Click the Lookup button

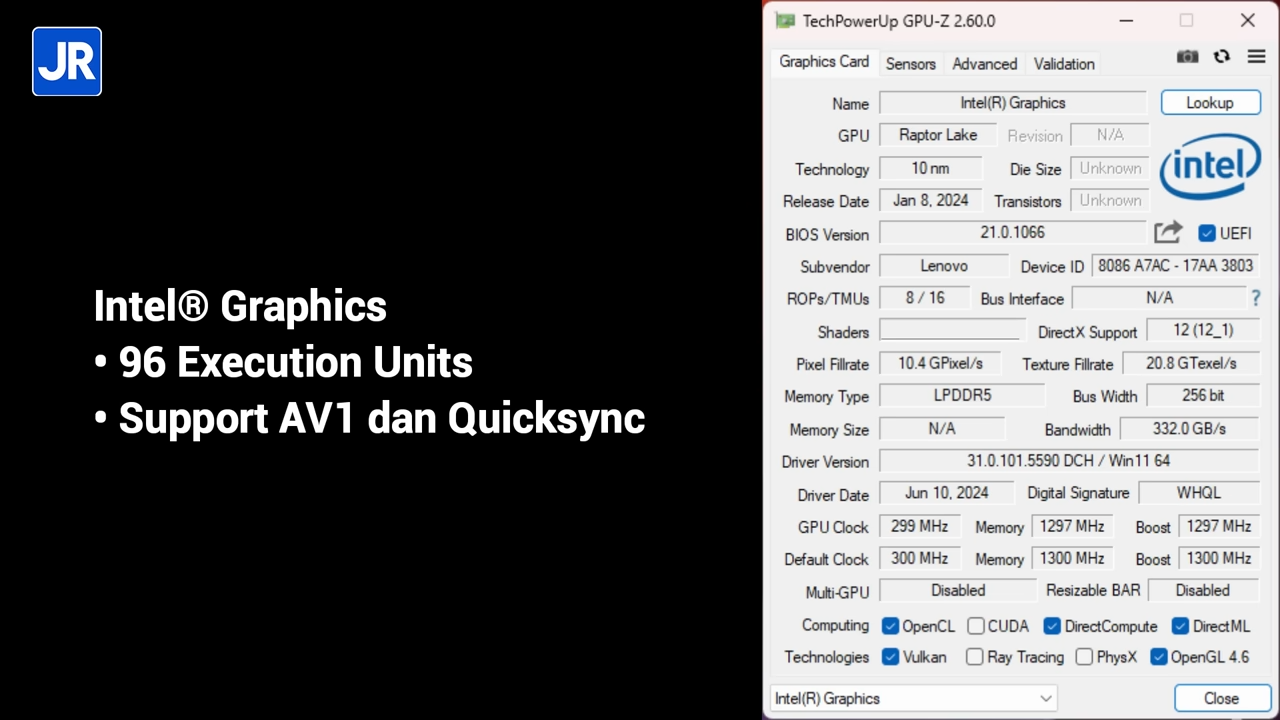pos(1210,102)
